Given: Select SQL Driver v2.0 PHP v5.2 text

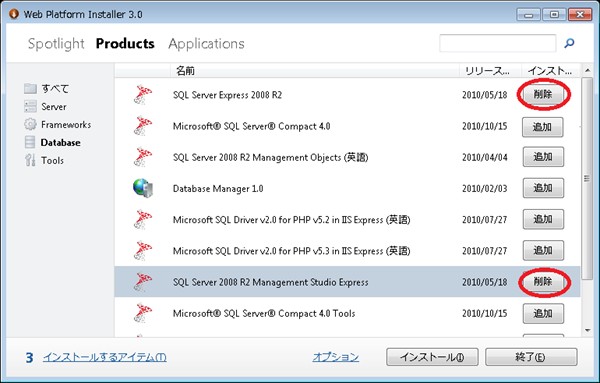Looking at the screenshot, I should pyautogui.click(x=291, y=219).
